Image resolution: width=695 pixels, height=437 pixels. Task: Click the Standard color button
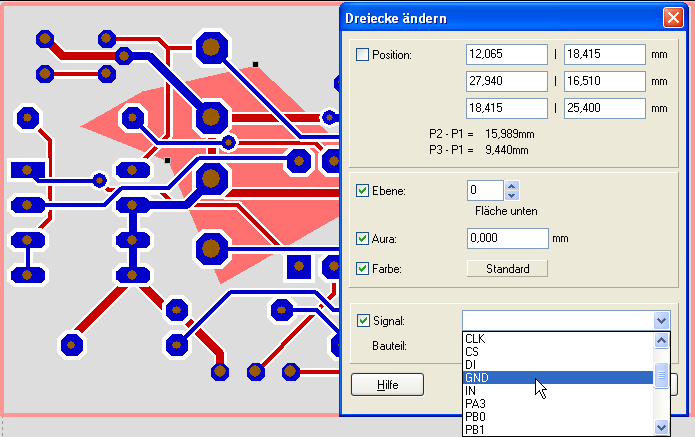tap(507, 268)
